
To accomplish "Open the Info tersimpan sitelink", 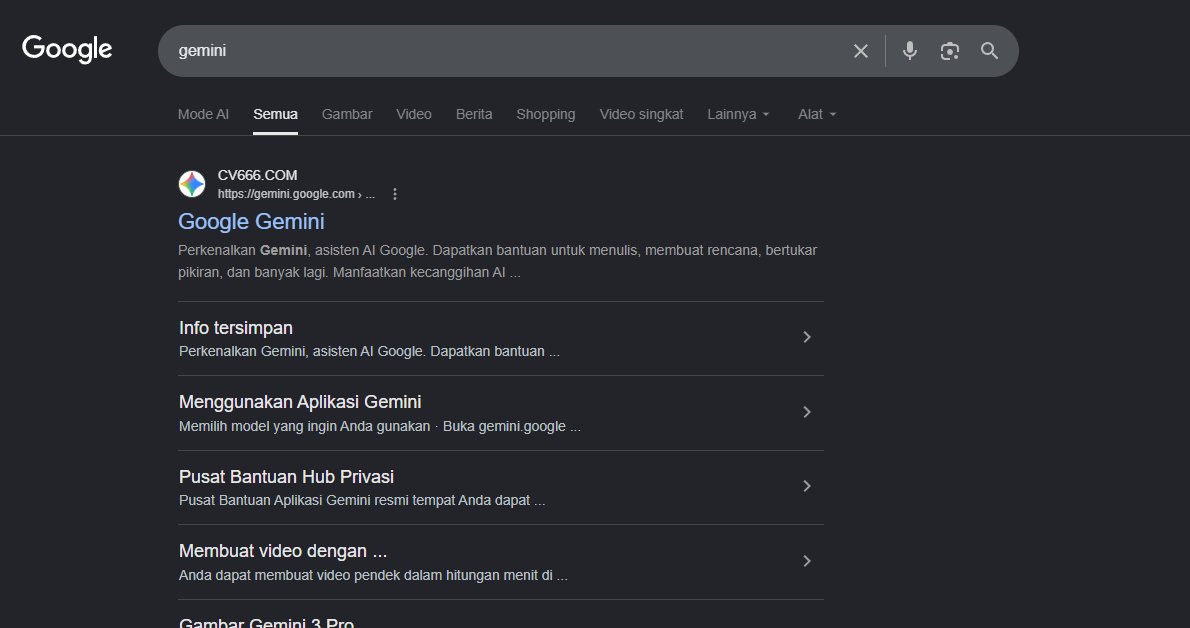I will [x=236, y=327].
